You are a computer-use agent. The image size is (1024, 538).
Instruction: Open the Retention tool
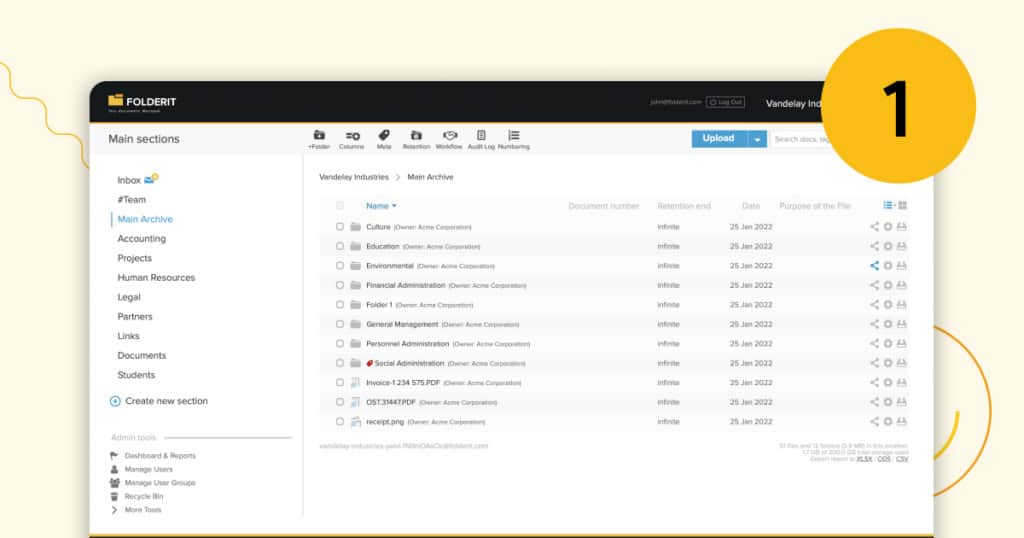pos(416,138)
